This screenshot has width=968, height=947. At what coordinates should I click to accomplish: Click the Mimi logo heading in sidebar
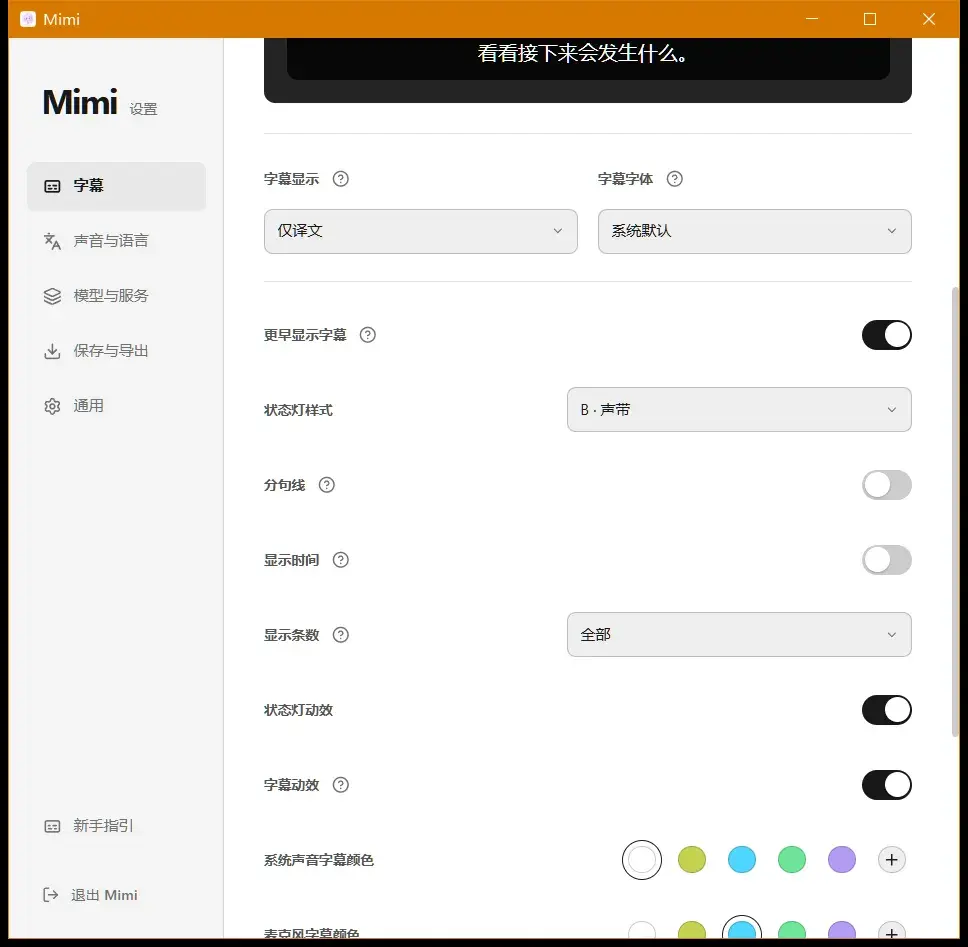(80, 102)
